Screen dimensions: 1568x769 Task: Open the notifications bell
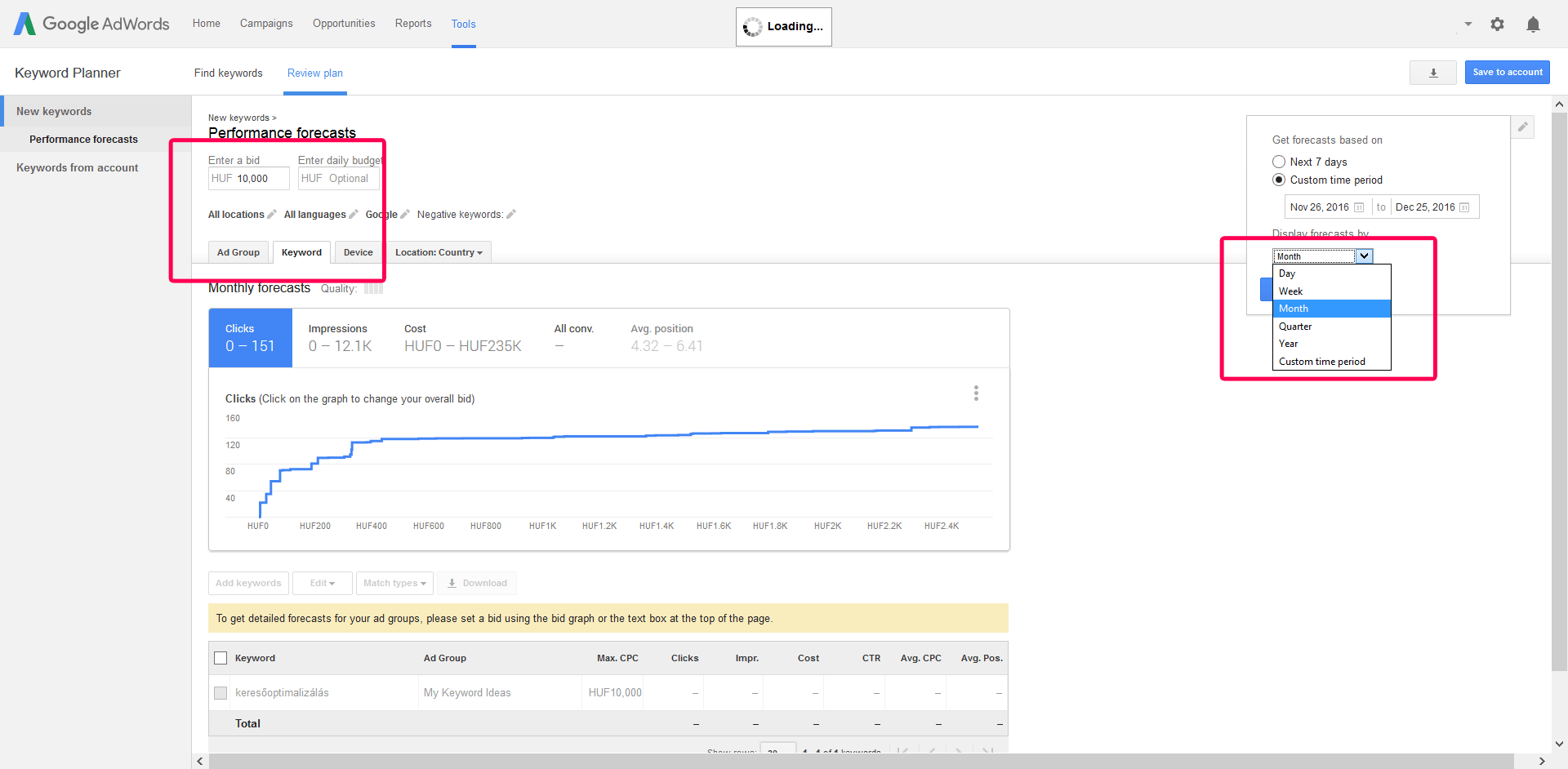click(1533, 24)
